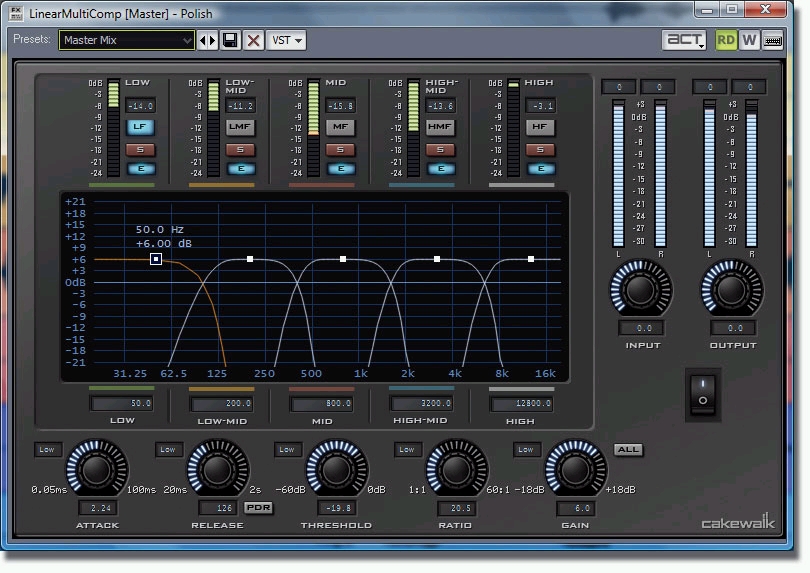
Task: Click the FX icon in the window title bar
Action: [x=16, y=13]
